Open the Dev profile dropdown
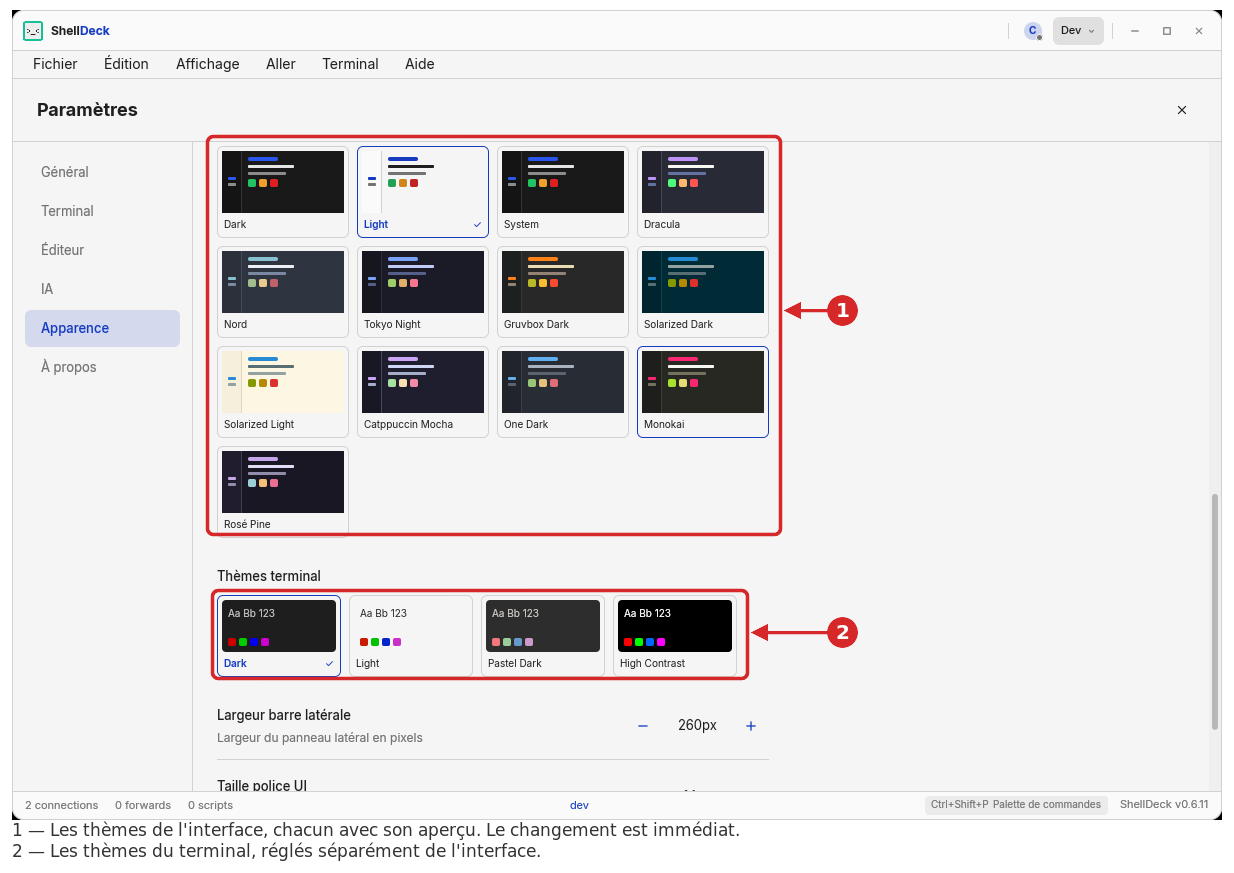The height and width of the screenshot is (873, 1234). click(1078, 31)
